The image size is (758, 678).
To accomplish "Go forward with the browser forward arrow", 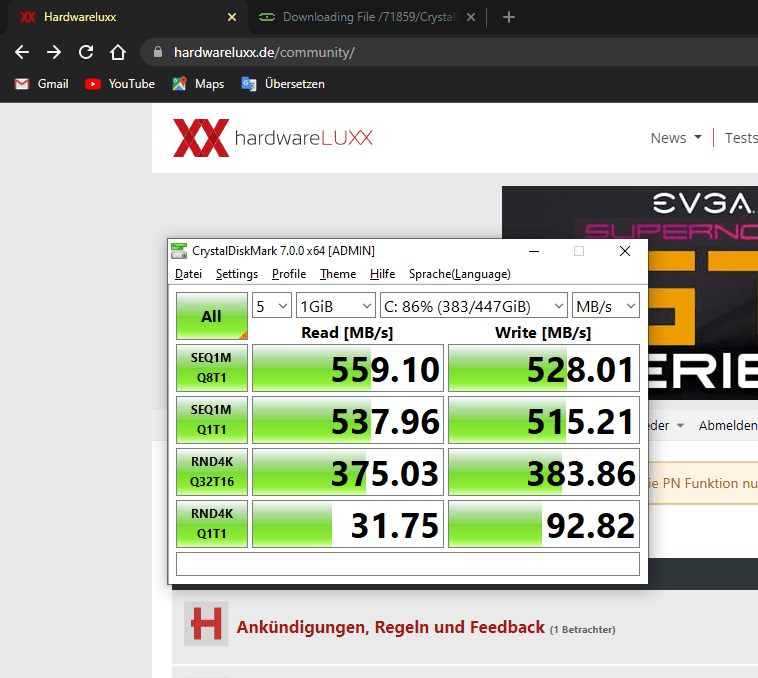I will pyautogui.click(x=54, y=52).
